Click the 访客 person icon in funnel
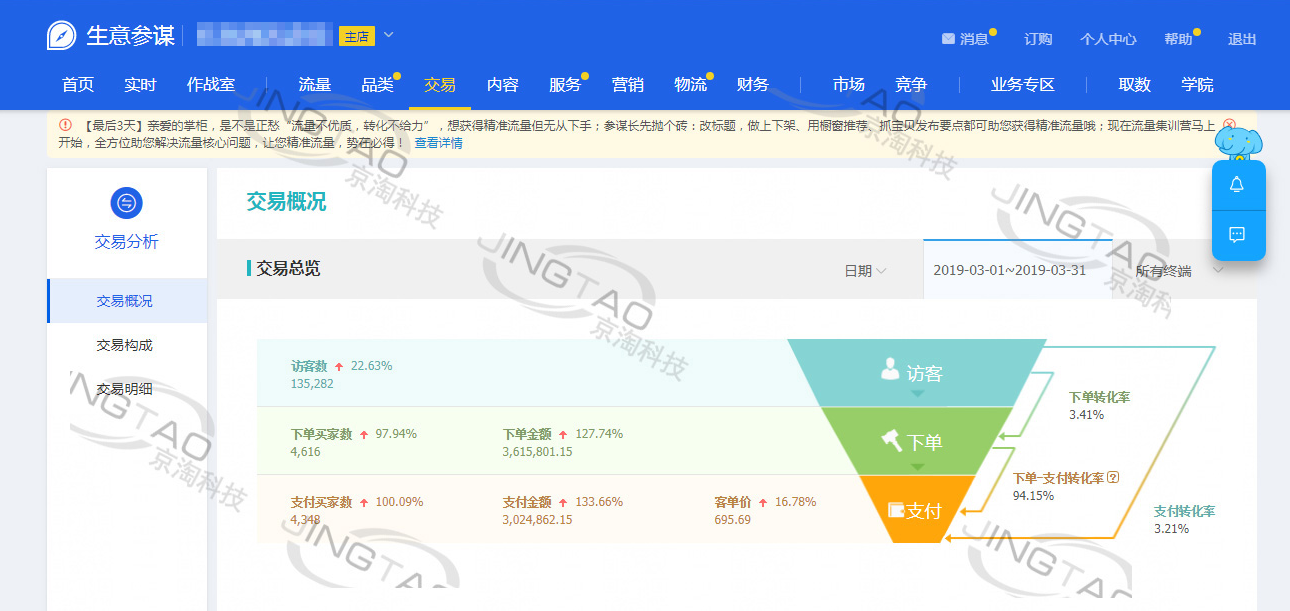 click(890, 370)
